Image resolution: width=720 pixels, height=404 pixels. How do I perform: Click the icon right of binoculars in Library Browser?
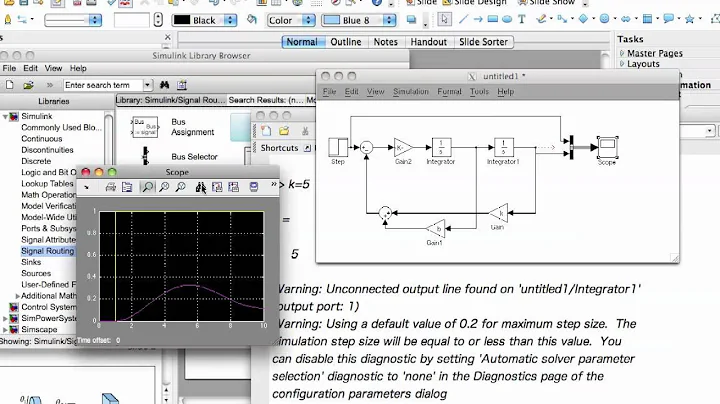pyautogui.click(x=182, y=85)
